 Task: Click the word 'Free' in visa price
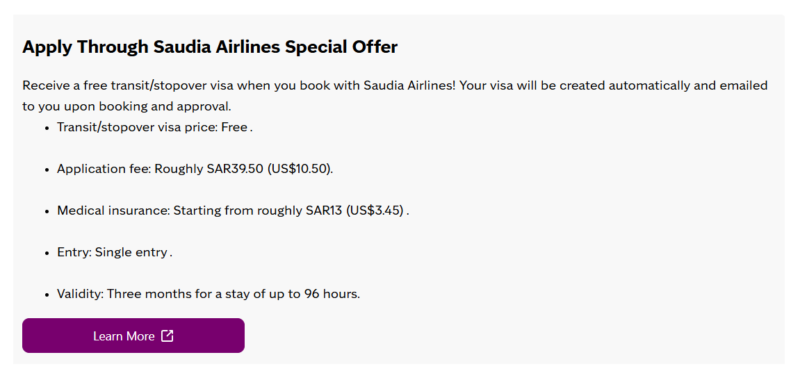click(234, 127)
